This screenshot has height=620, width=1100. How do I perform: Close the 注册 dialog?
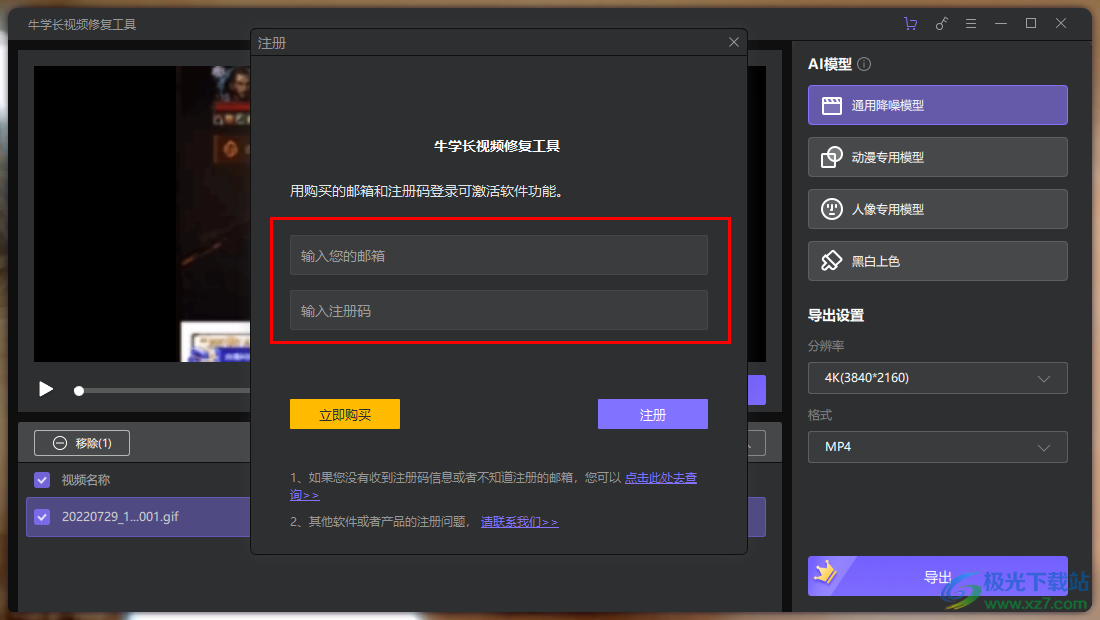734,42
